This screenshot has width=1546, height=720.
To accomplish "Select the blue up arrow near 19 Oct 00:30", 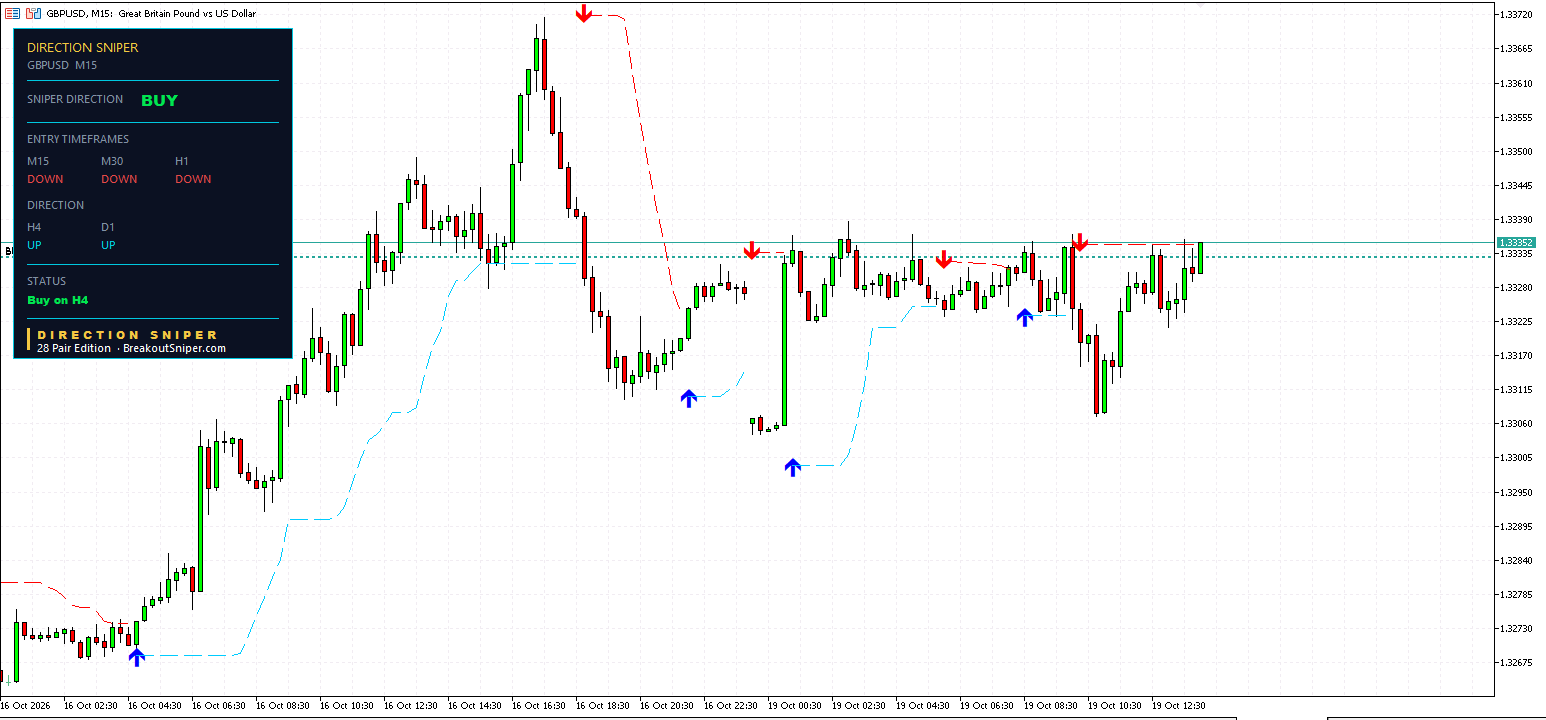I will click(x=793, y=467).
